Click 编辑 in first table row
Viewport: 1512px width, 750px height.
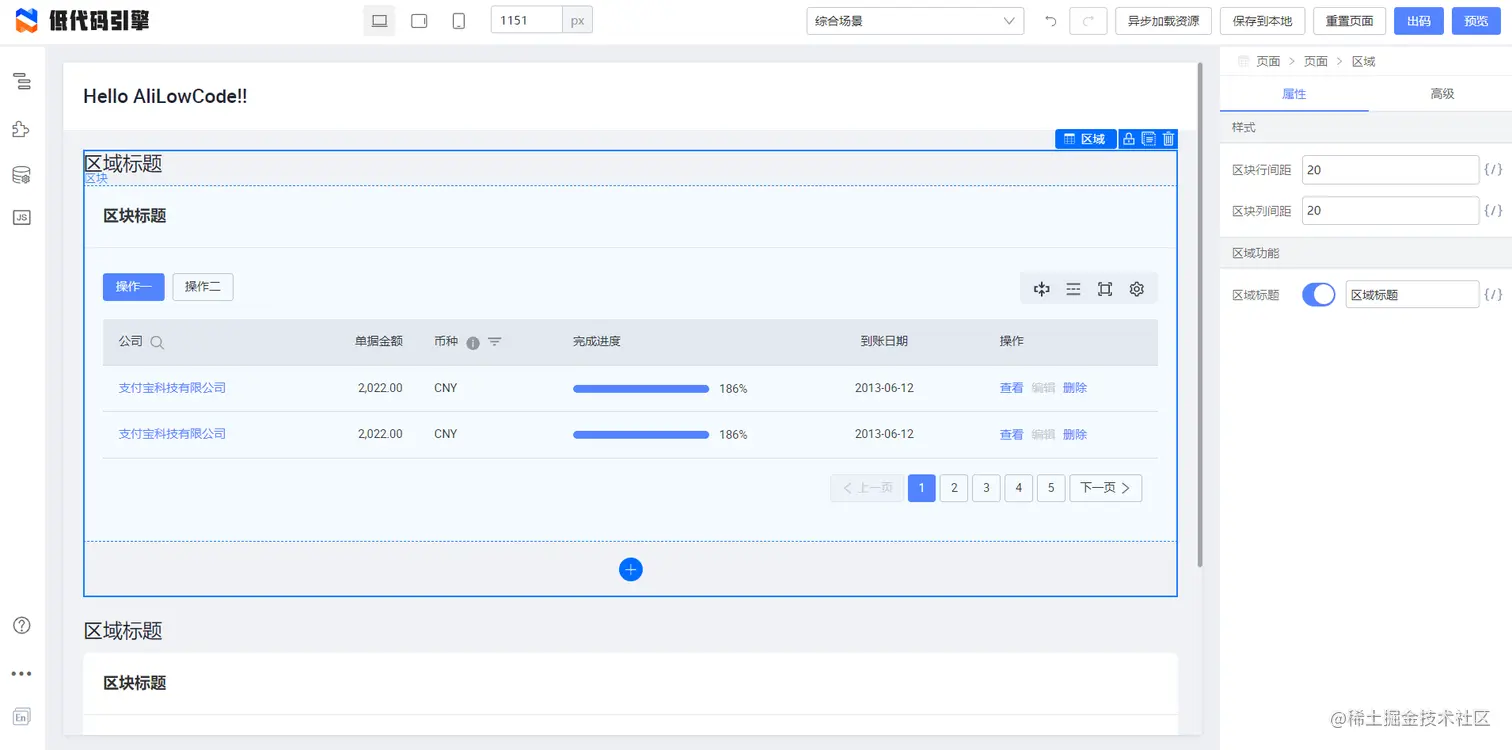click(x=1043, y=388)
